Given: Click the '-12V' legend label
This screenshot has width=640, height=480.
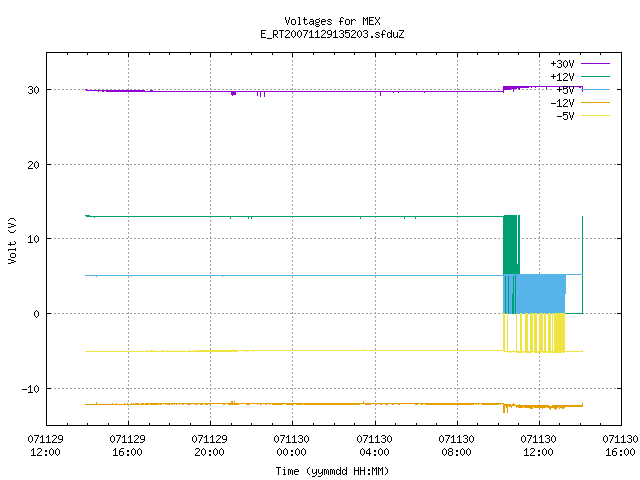Looking at the screenshot, I should (562, 103).
